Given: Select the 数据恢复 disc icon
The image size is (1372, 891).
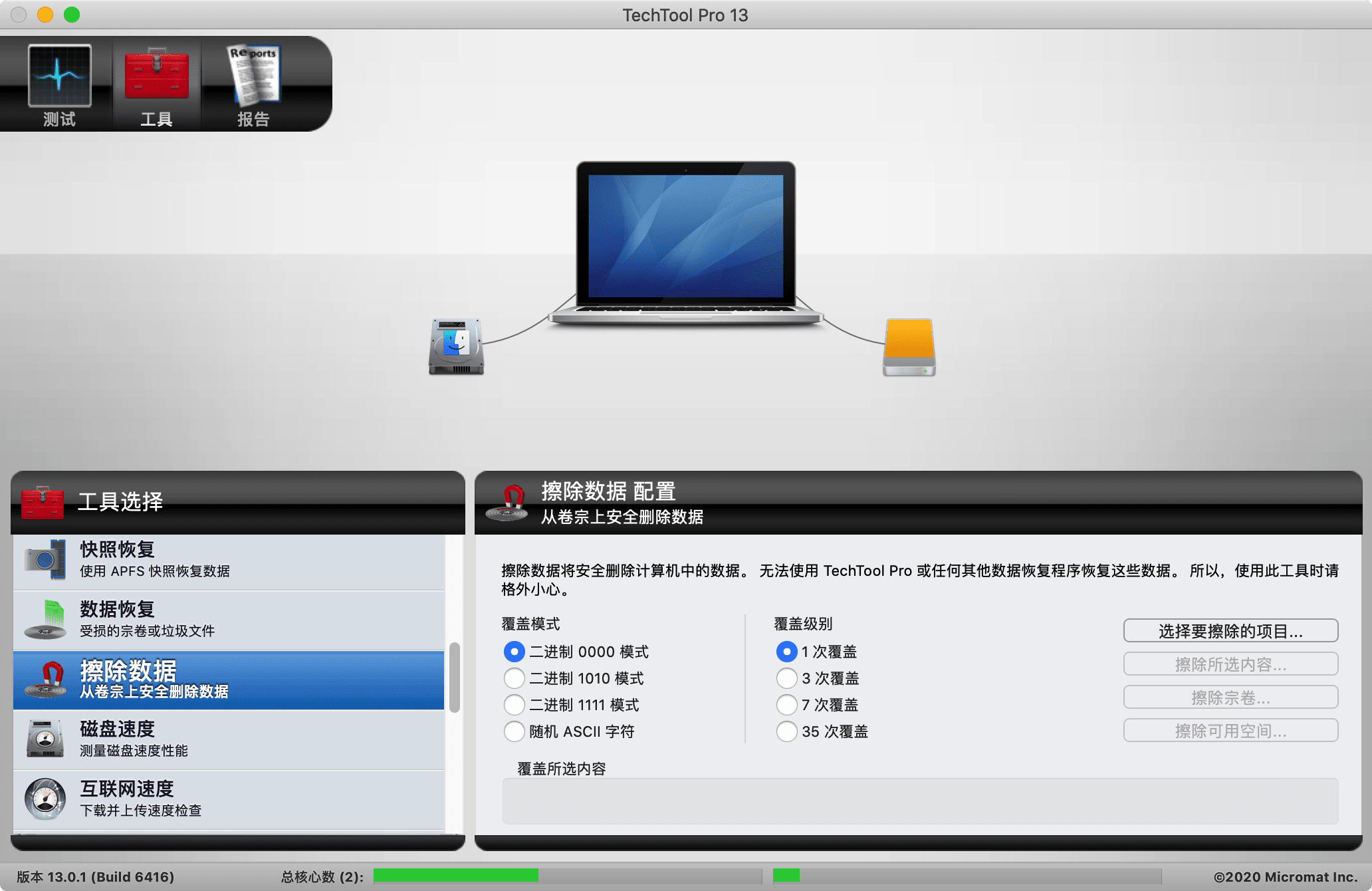Looking at the screenshot, I should [47, 618].
